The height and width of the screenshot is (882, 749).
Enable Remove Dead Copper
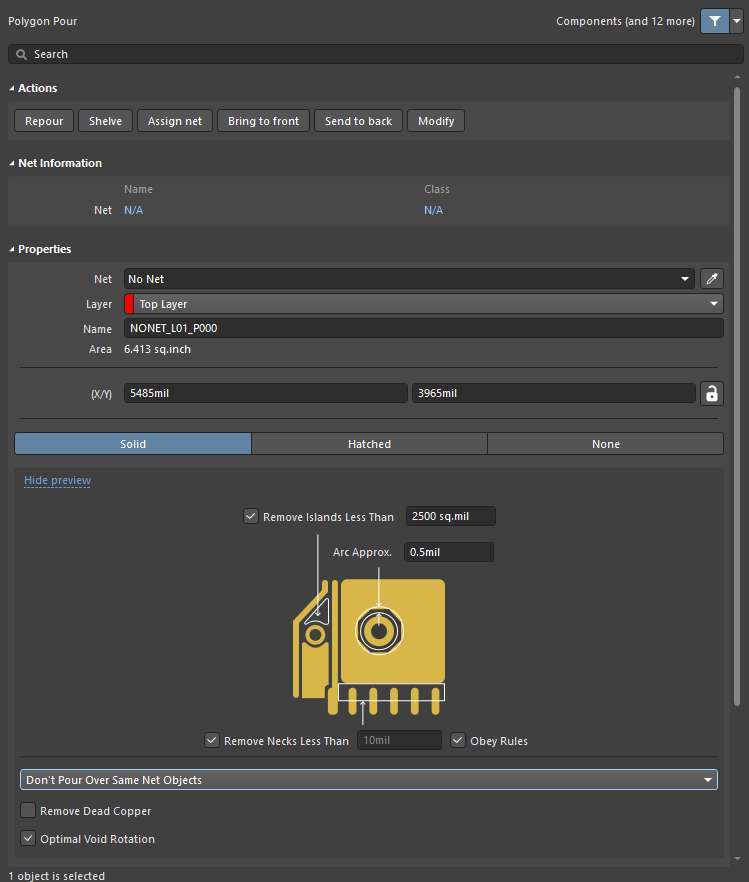(x=28, y=811)
